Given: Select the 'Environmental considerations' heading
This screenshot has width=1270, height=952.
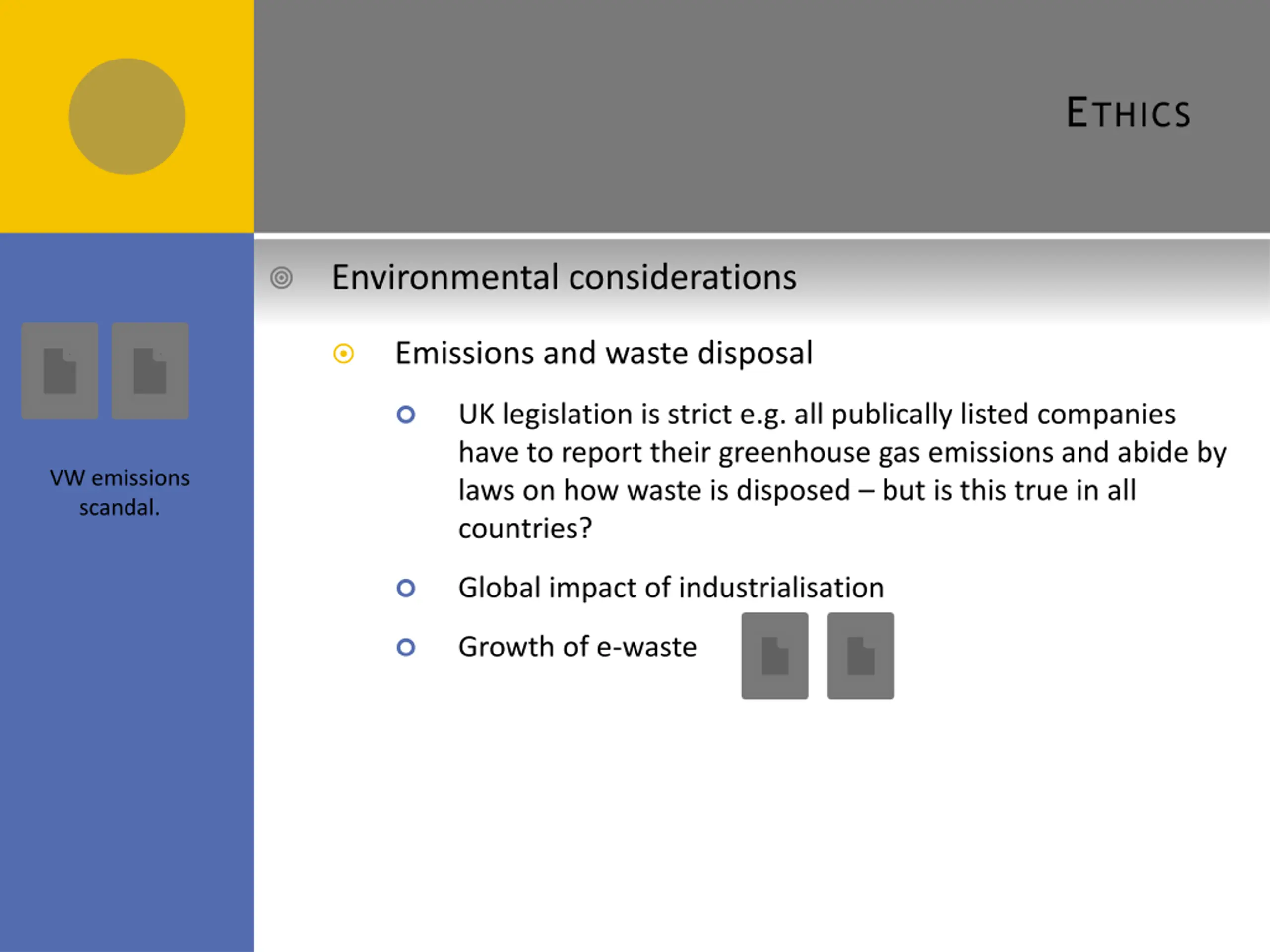Looking at the screenshot, I should (564, 277).
